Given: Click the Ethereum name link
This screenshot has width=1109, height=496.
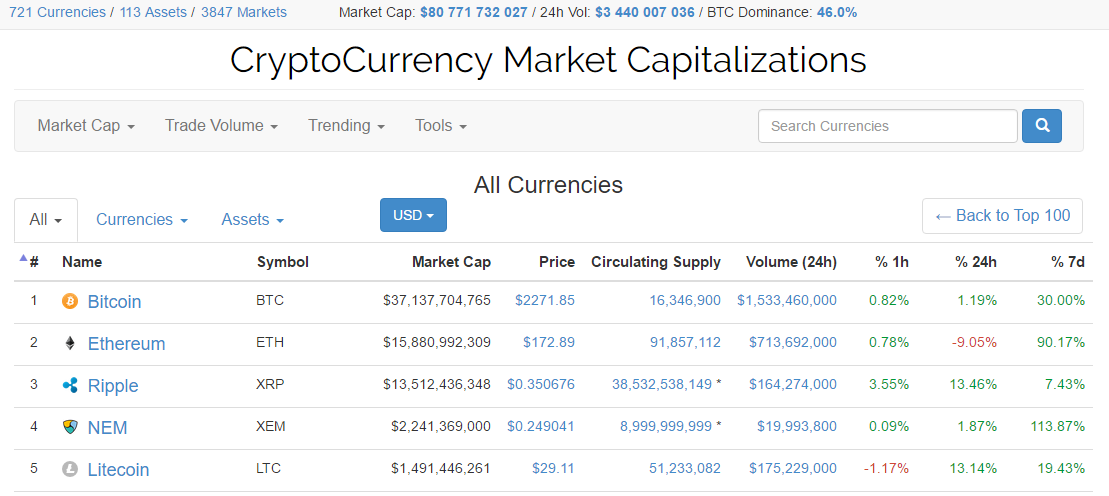Looking at the screenshot, I should click(x=126, y=343).
